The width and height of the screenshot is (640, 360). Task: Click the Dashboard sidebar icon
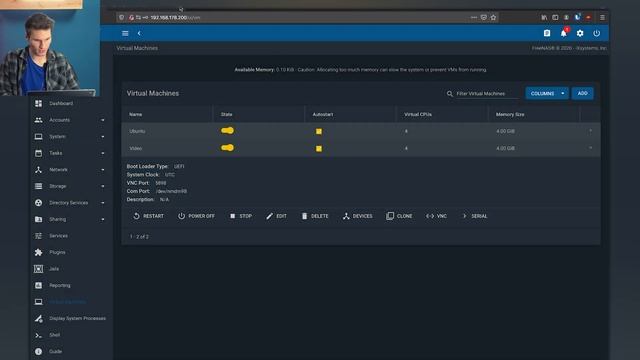[38, 103]
